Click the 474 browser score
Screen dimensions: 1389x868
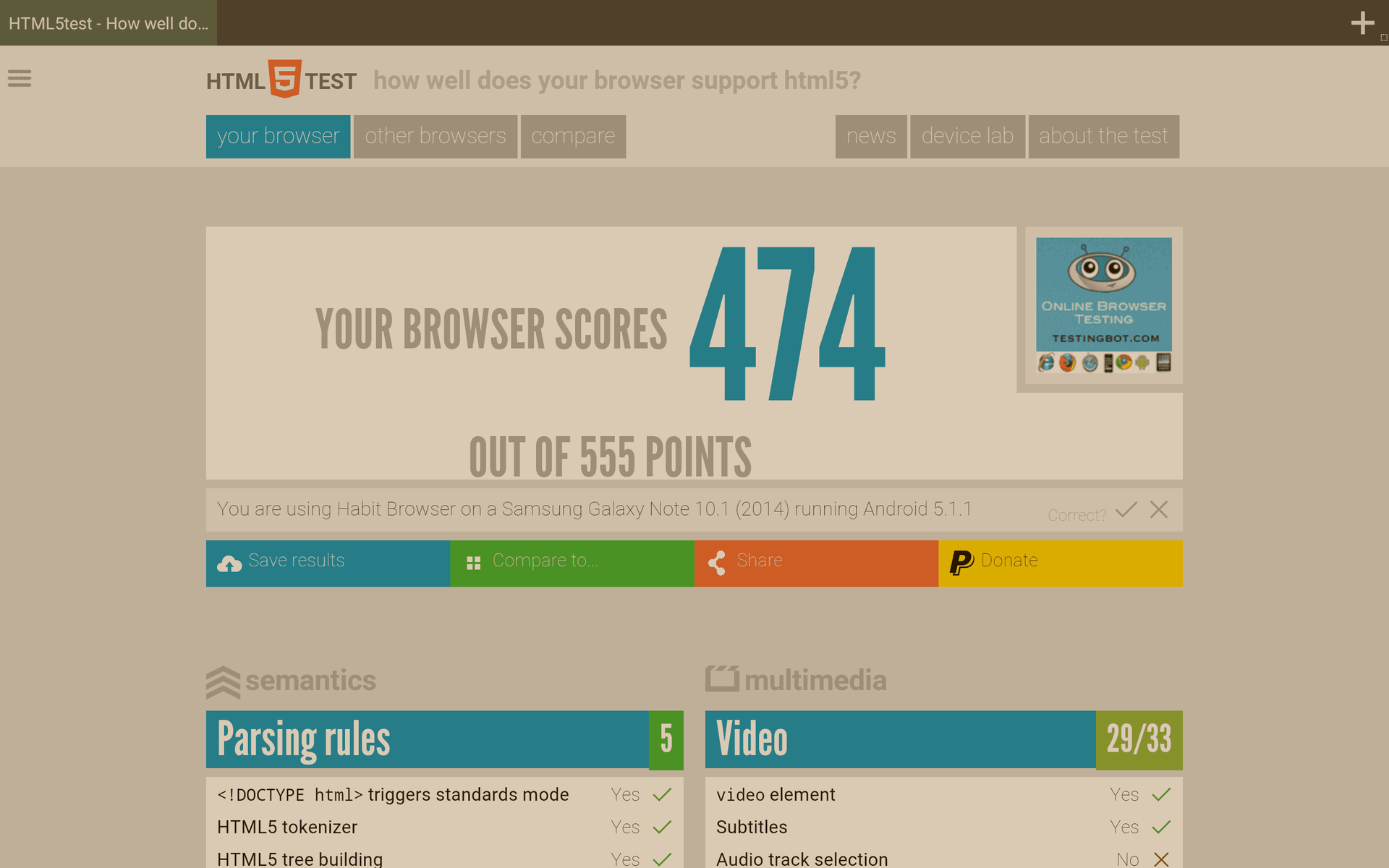coord(787,323)
